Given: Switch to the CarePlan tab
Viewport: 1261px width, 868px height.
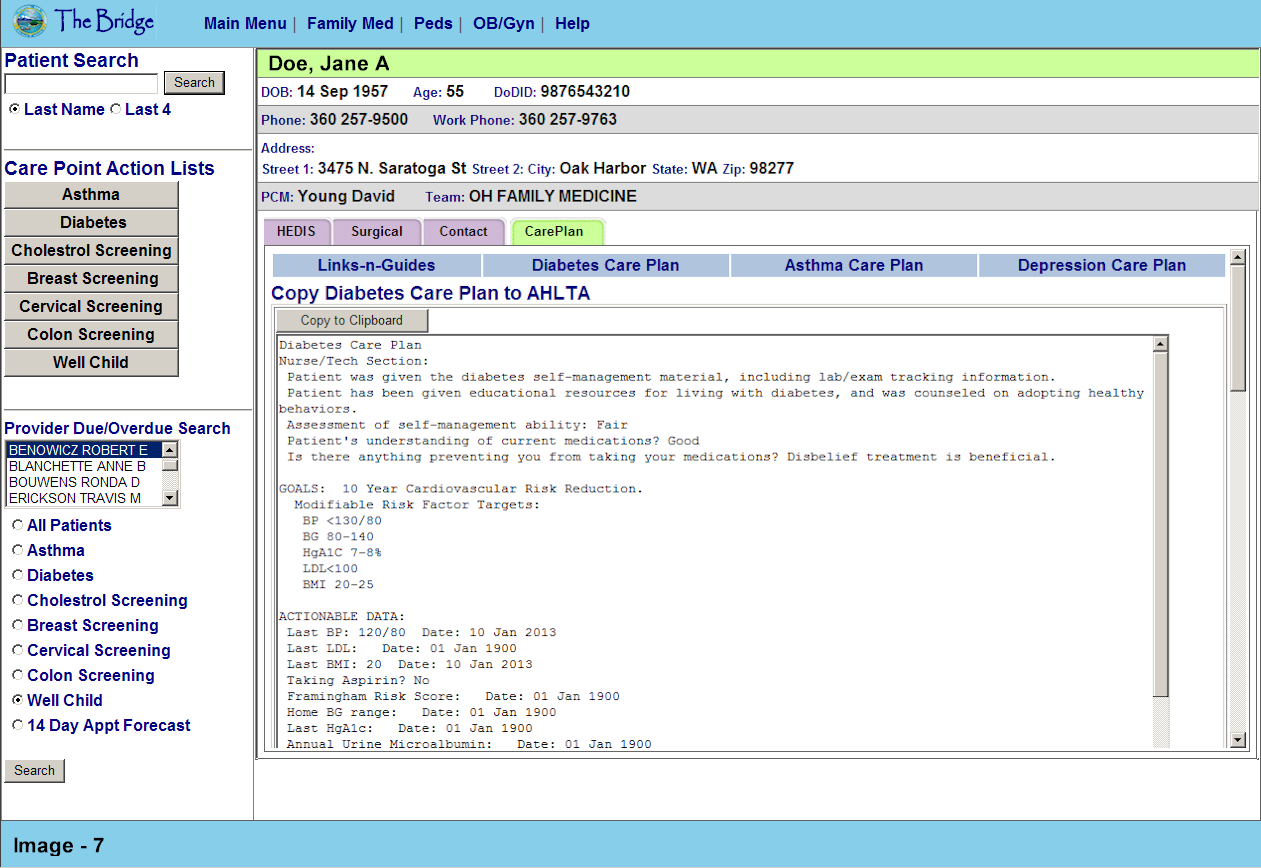Looking at the screenshot, I should tap(557, 232).
